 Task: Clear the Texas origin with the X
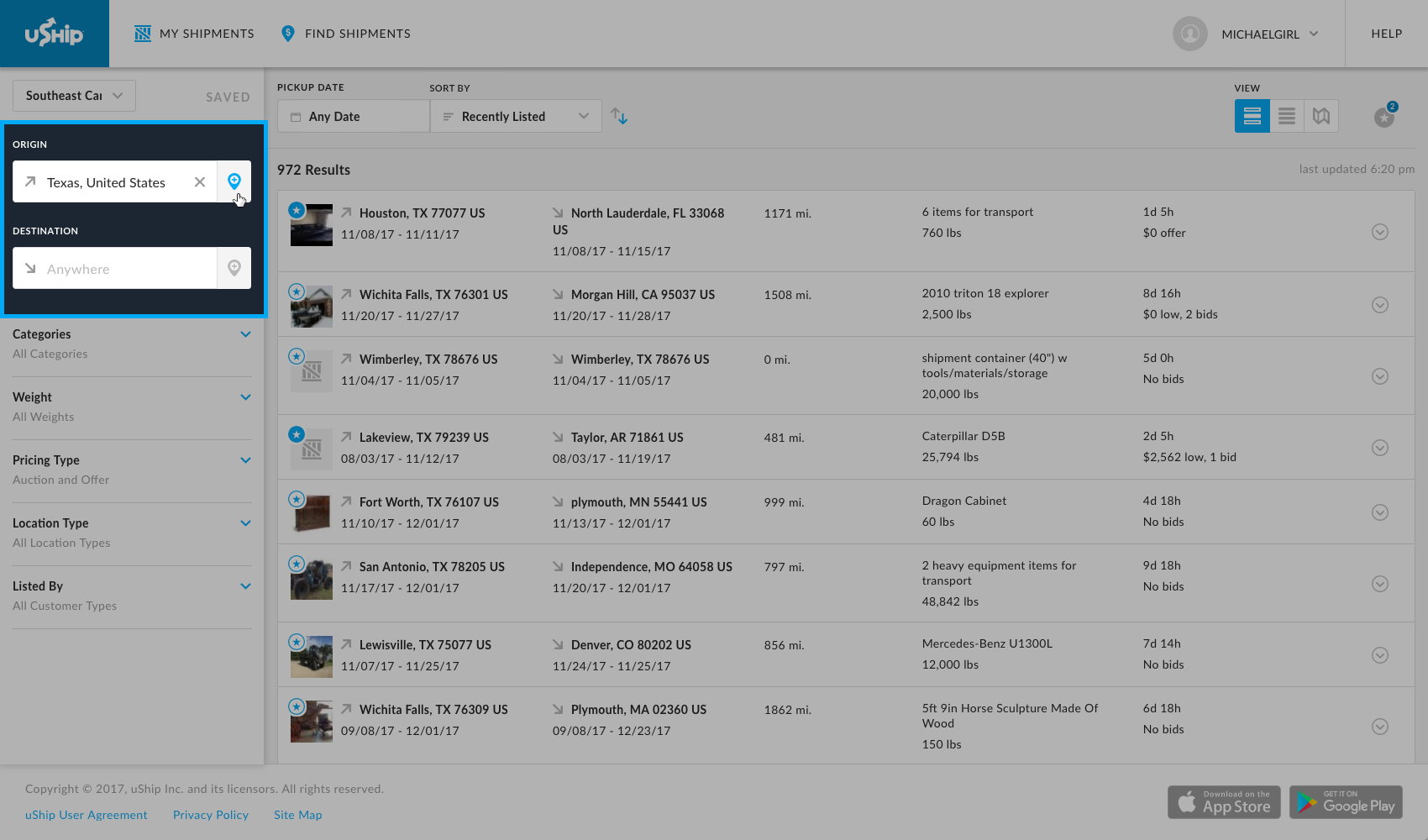[x=200, y=181]
